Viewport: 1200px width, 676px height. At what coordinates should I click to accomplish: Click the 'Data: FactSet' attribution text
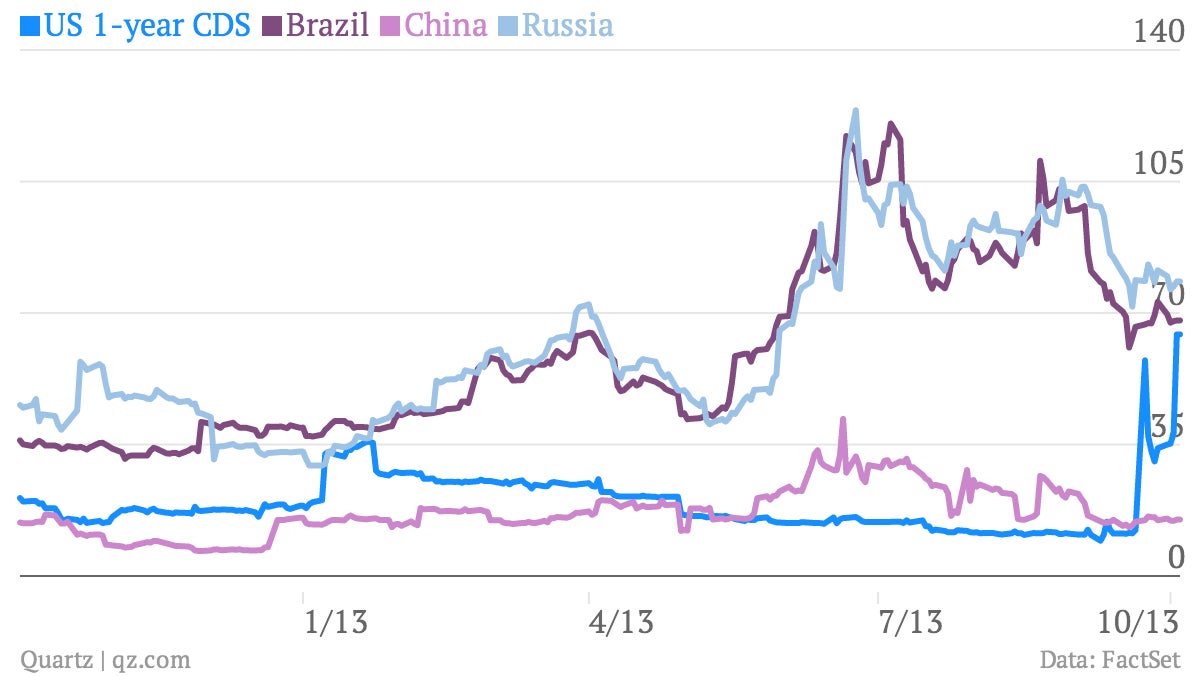tap(1110, 660)
